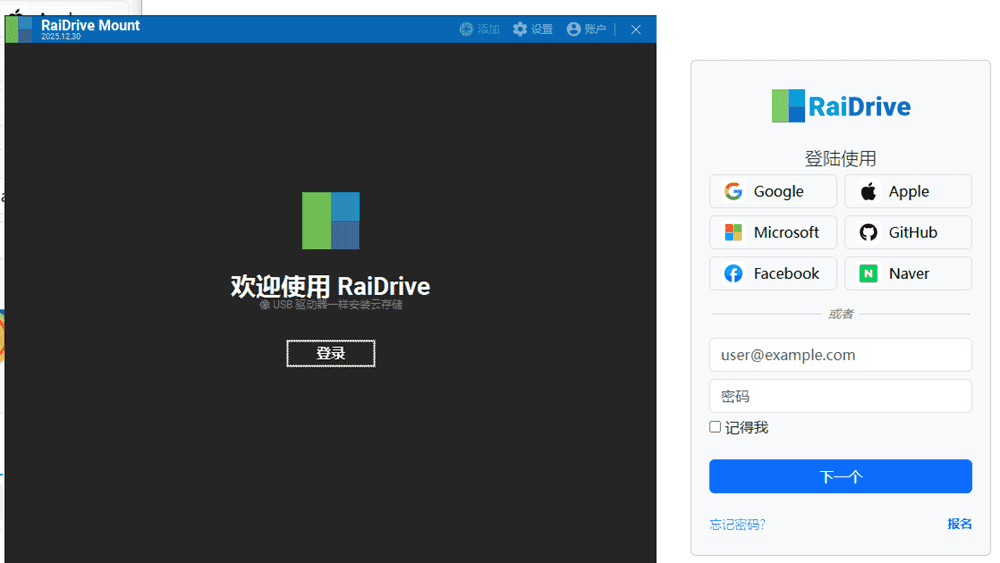Click the large RaiDrive logo on the welcome screen

(x=331, y=220)
